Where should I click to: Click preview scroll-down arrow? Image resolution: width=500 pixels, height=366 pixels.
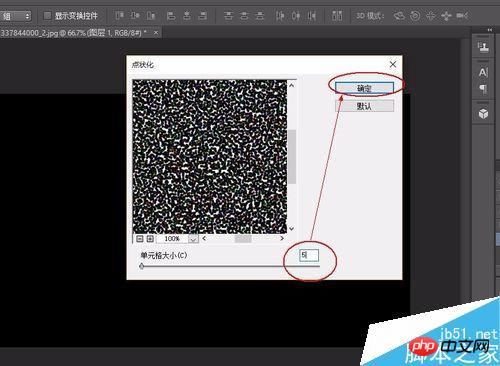click(292, 229)
